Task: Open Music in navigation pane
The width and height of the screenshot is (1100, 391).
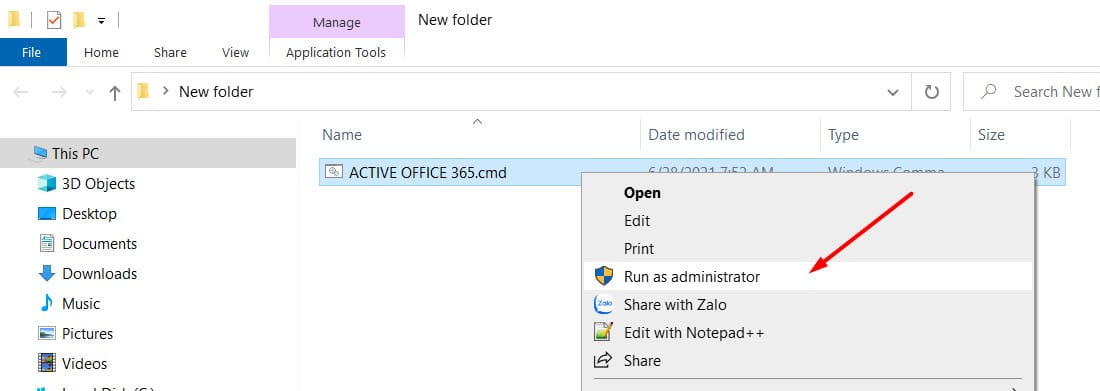Action: point(81,304)
